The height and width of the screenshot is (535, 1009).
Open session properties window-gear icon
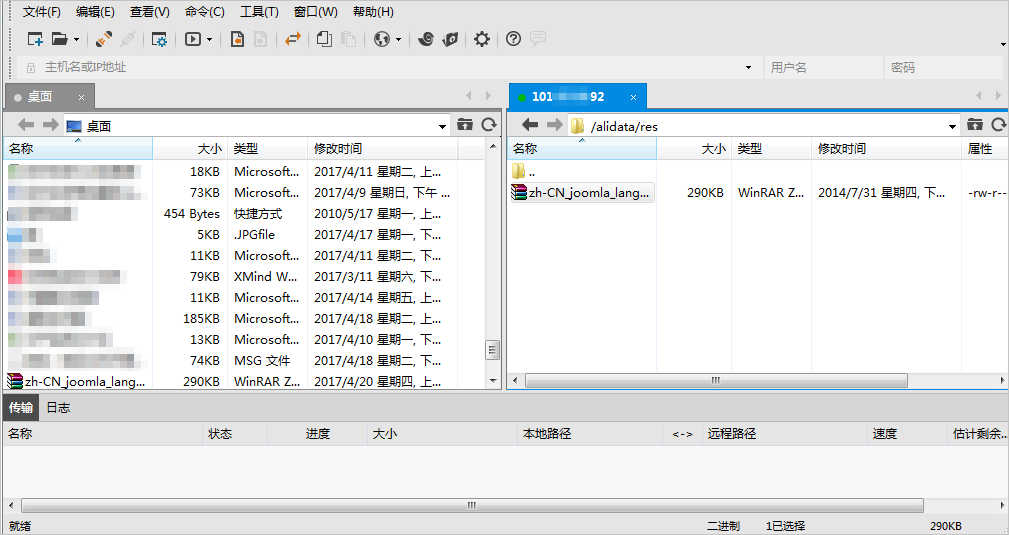click(x=159, y=39)
